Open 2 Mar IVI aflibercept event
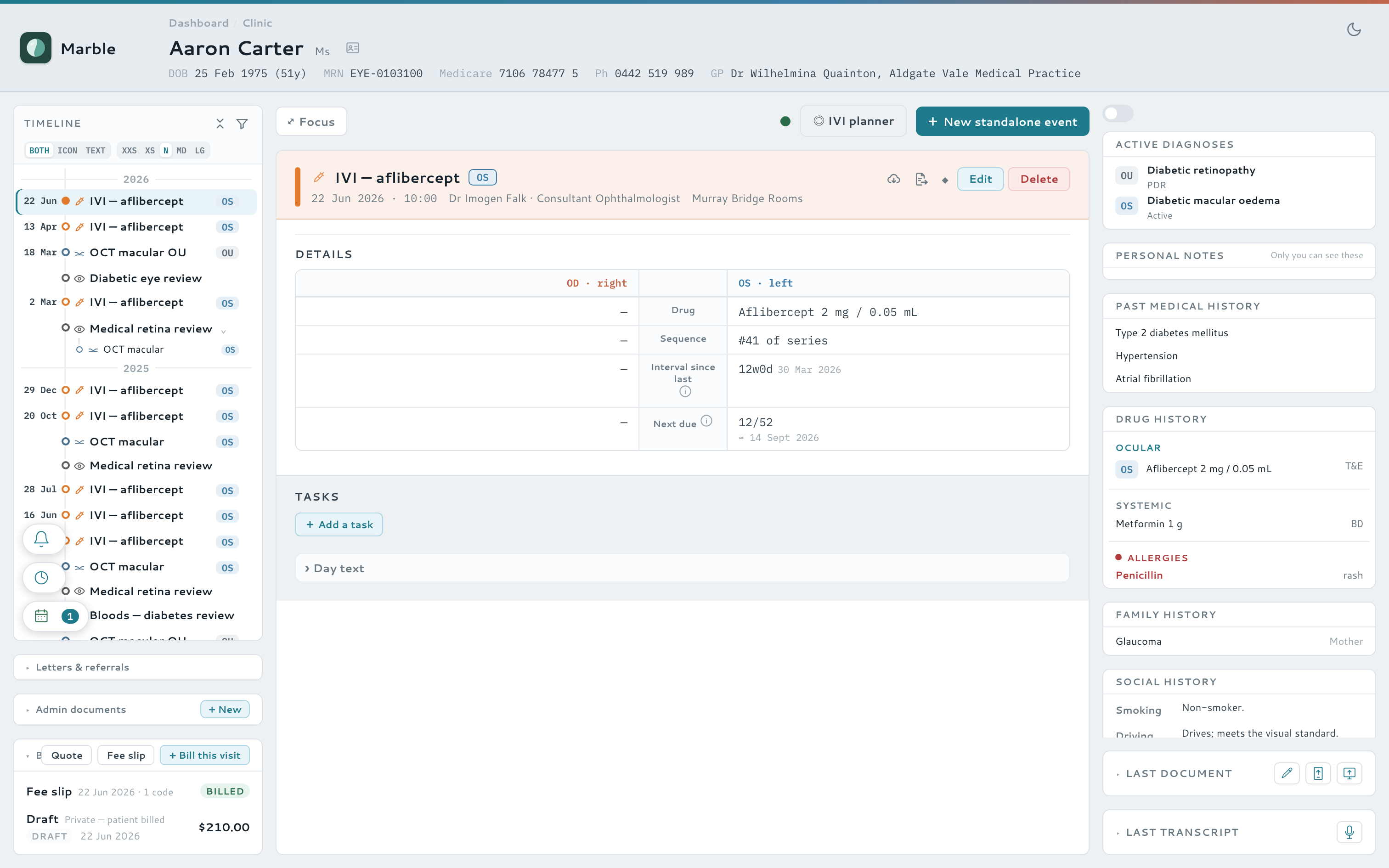 136,303
